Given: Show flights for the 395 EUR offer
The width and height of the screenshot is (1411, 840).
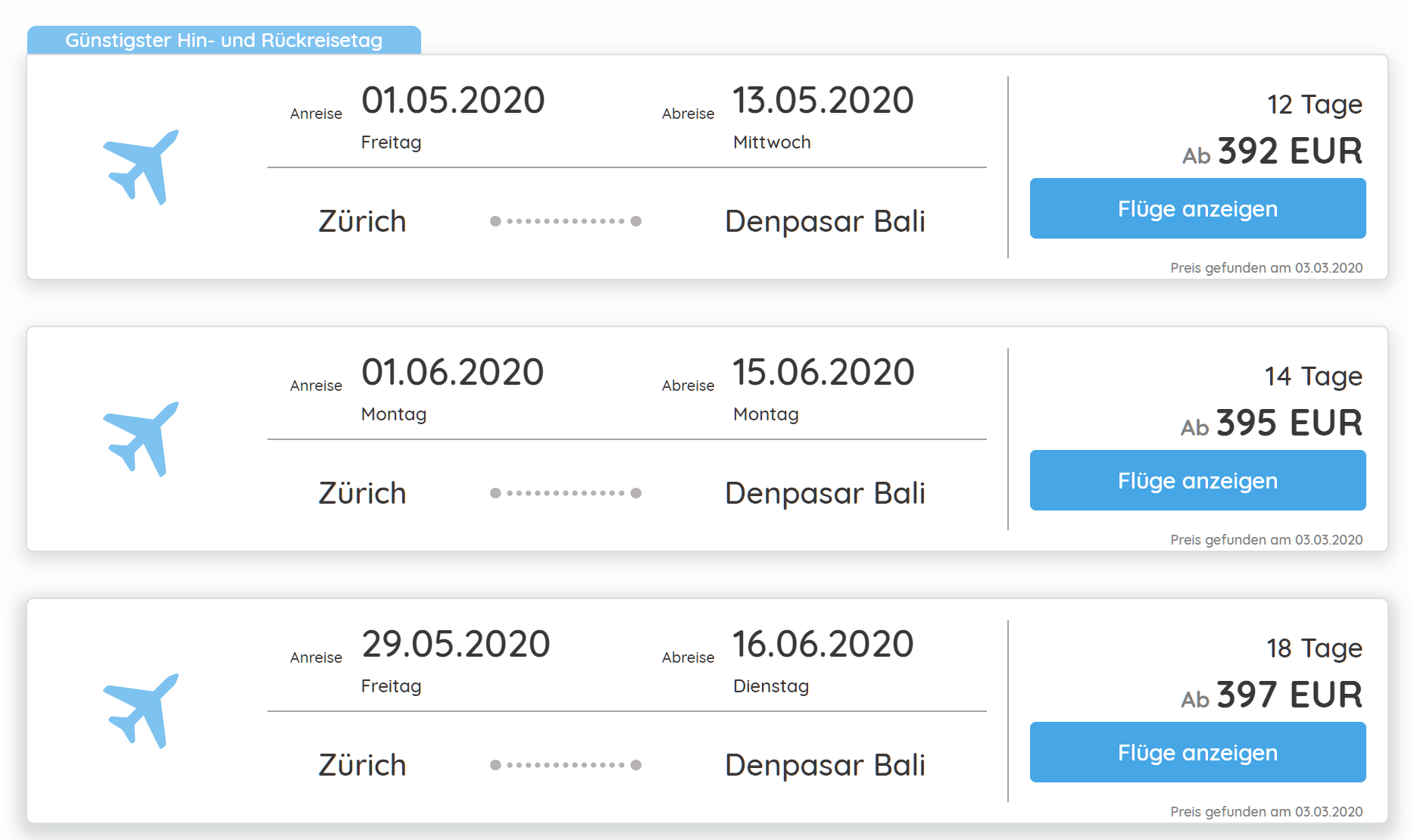Looking at the screenshot, I should click(x=1197, y=480).
